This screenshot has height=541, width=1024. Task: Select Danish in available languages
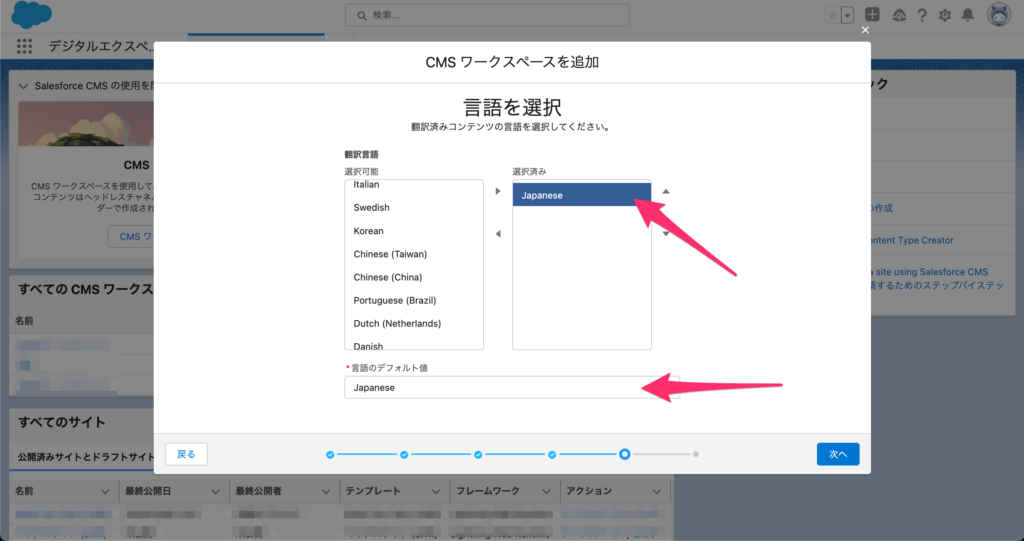(x=414, y=344)
